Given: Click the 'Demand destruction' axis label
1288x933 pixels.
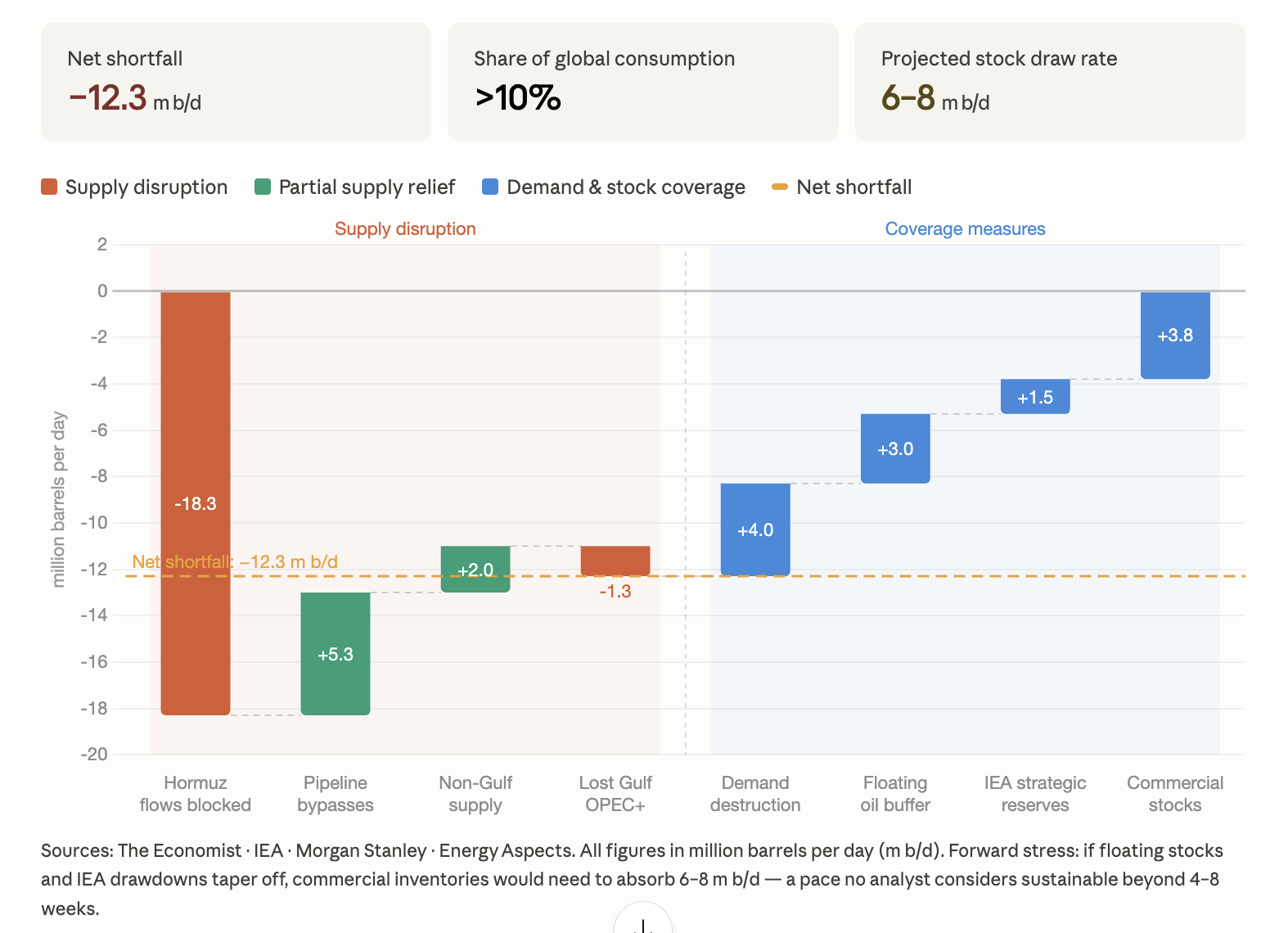Looking at the screenshot, I should (755, 794).
